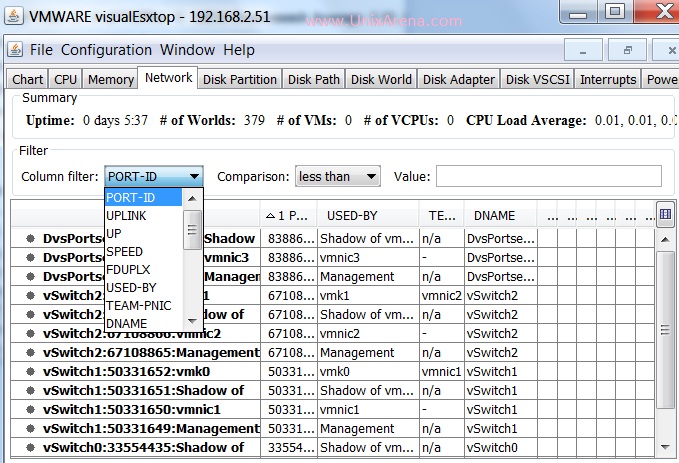Click the bullet icon of vSwitch0:33554435:Shadow of row
This screenshot has width=679, height=463.
pos(30,447)
